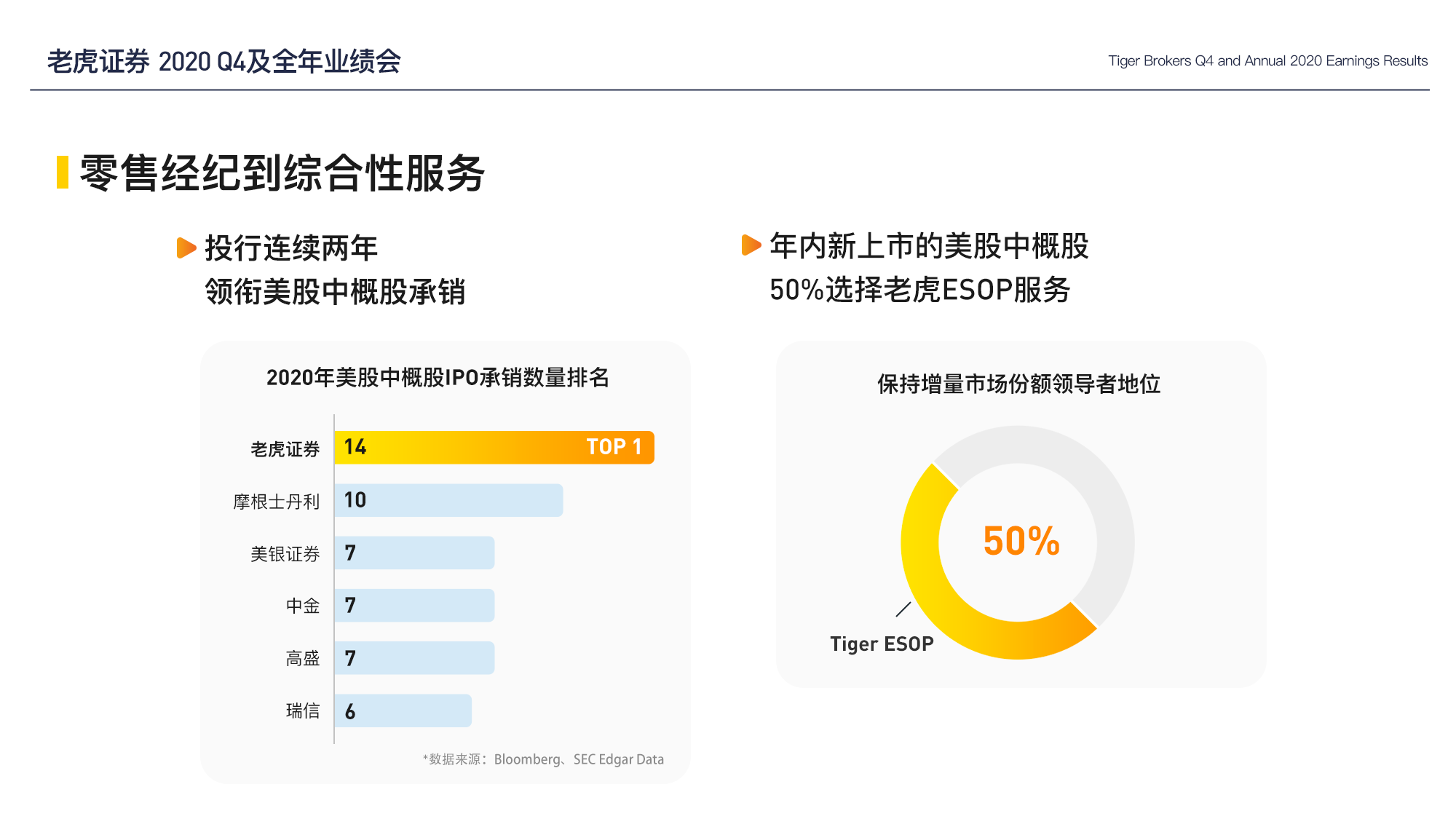Select the title 保持增量市场份额领导者地位

click(x=1019, y=384)
